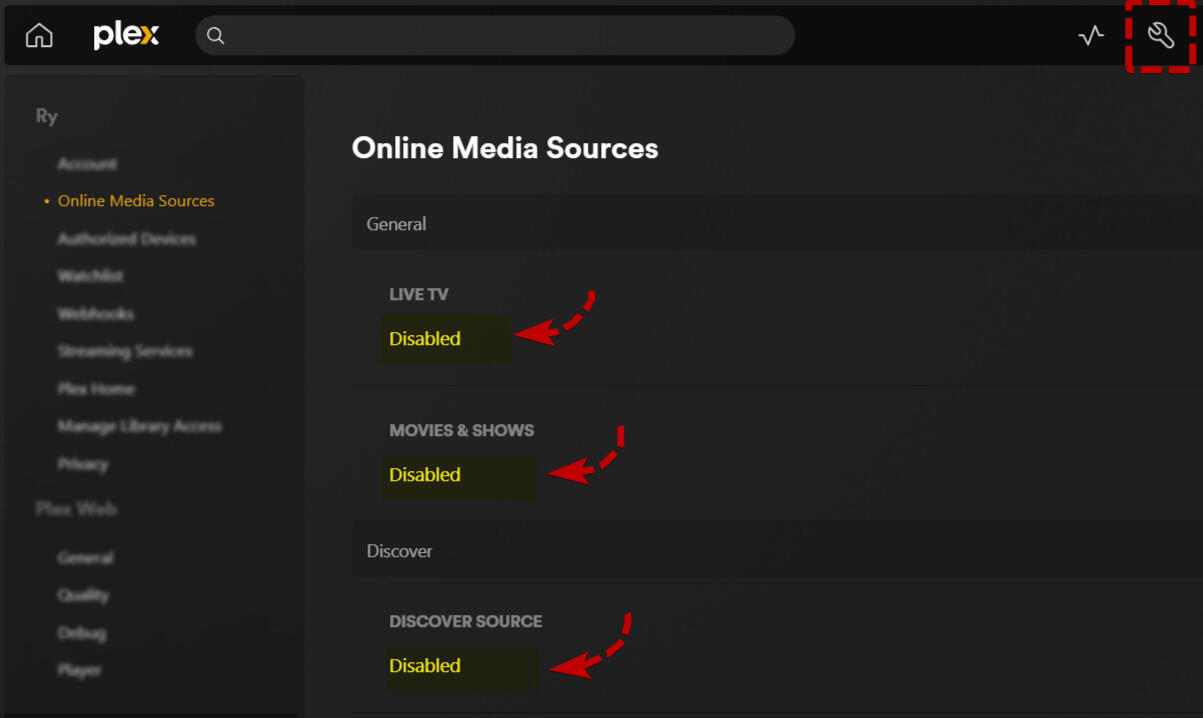Click the 'Ry' account heading in sidebar

(x=46, y=116)
